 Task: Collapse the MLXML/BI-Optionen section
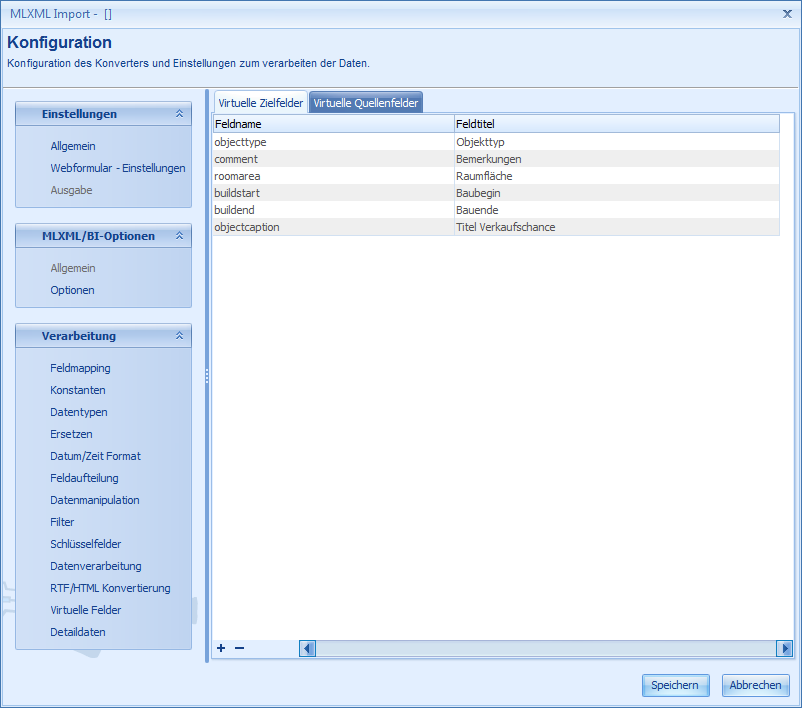[178, 236]
